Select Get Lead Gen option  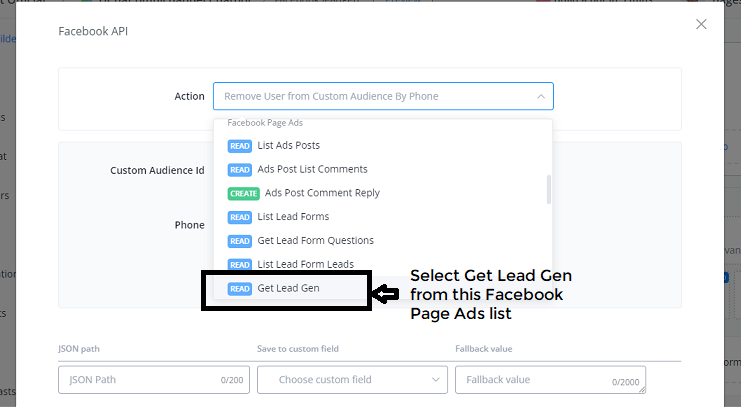(x=287, y=289)
